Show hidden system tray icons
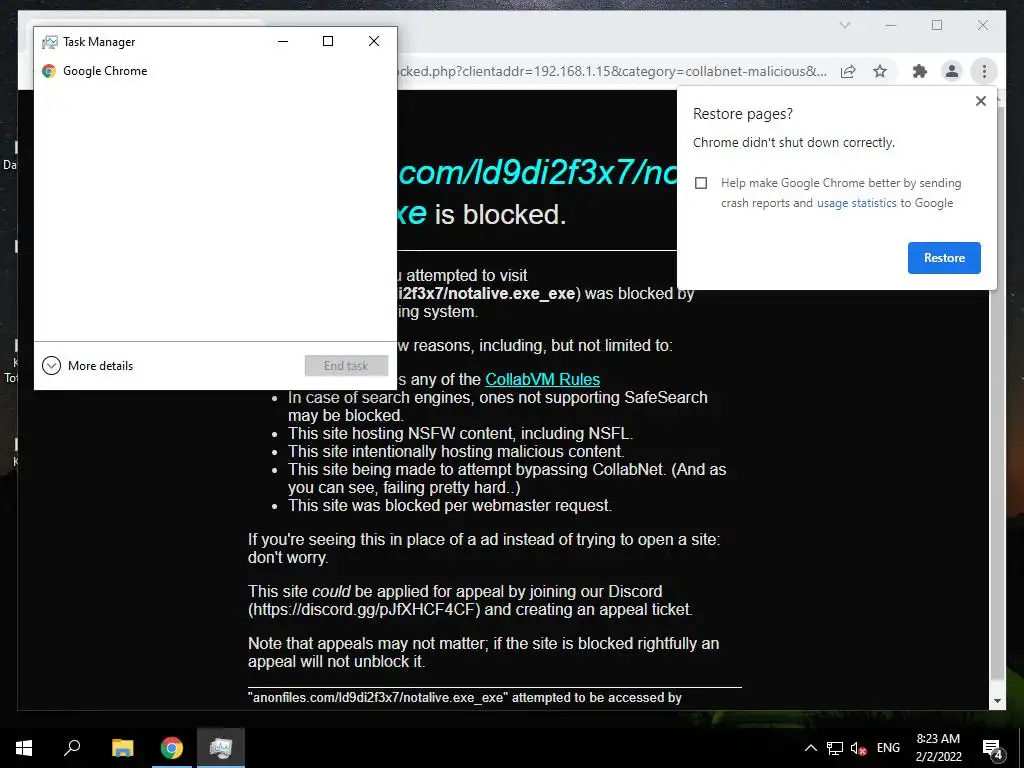 pos(810,748)
